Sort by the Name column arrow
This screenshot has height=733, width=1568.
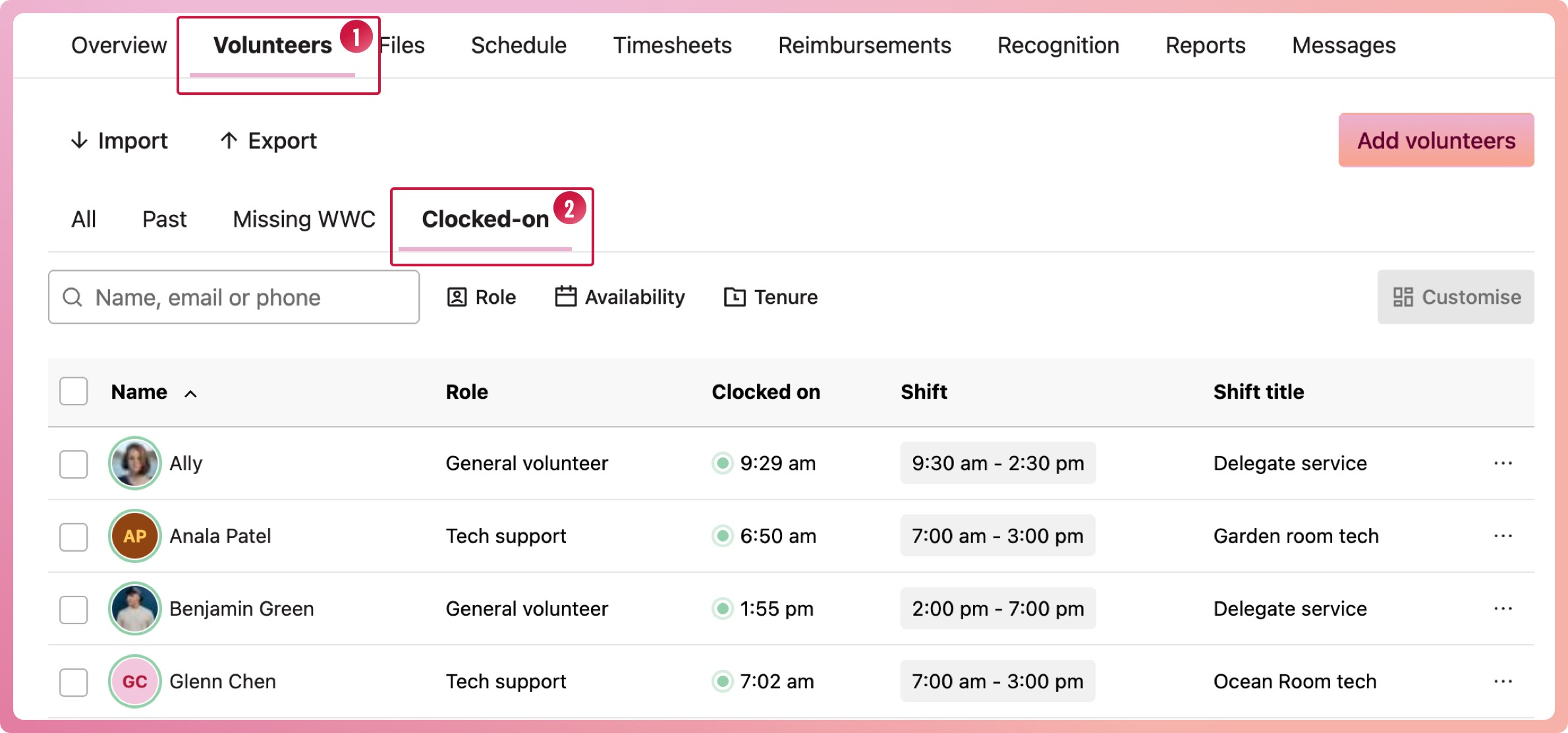[x=190, y=394]
